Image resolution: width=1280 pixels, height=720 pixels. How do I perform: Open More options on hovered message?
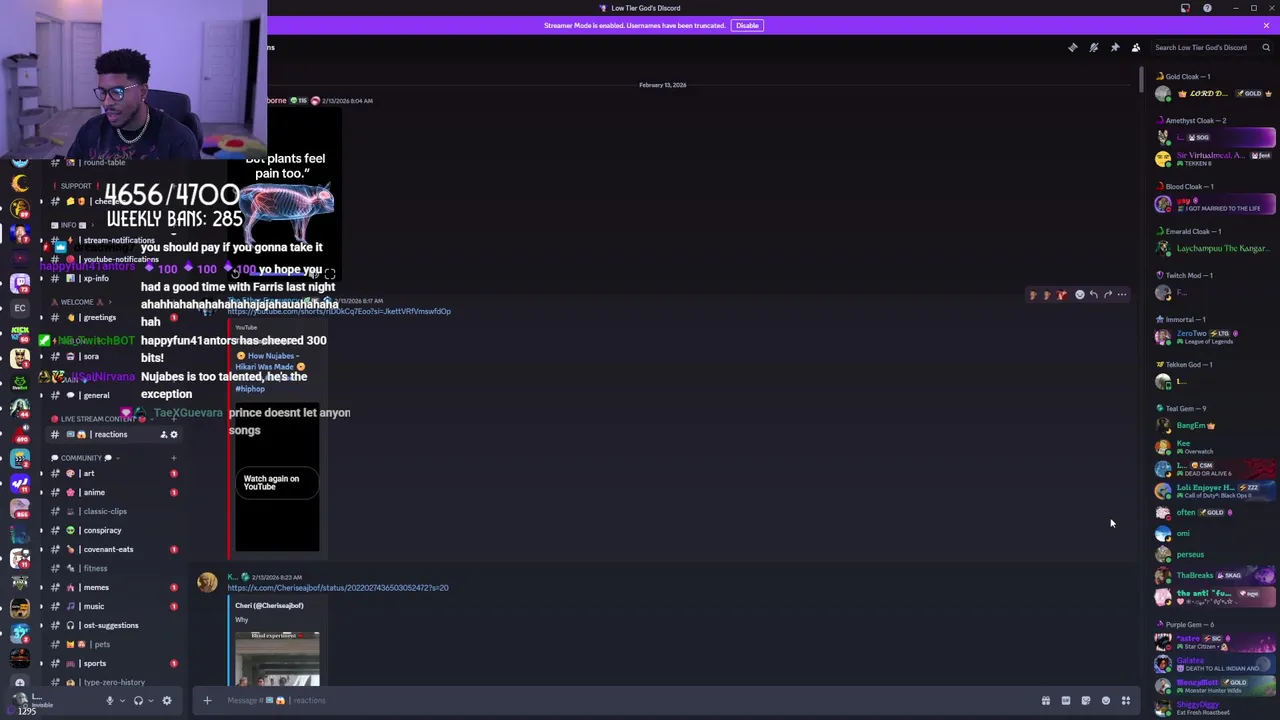coord(1122,295)
